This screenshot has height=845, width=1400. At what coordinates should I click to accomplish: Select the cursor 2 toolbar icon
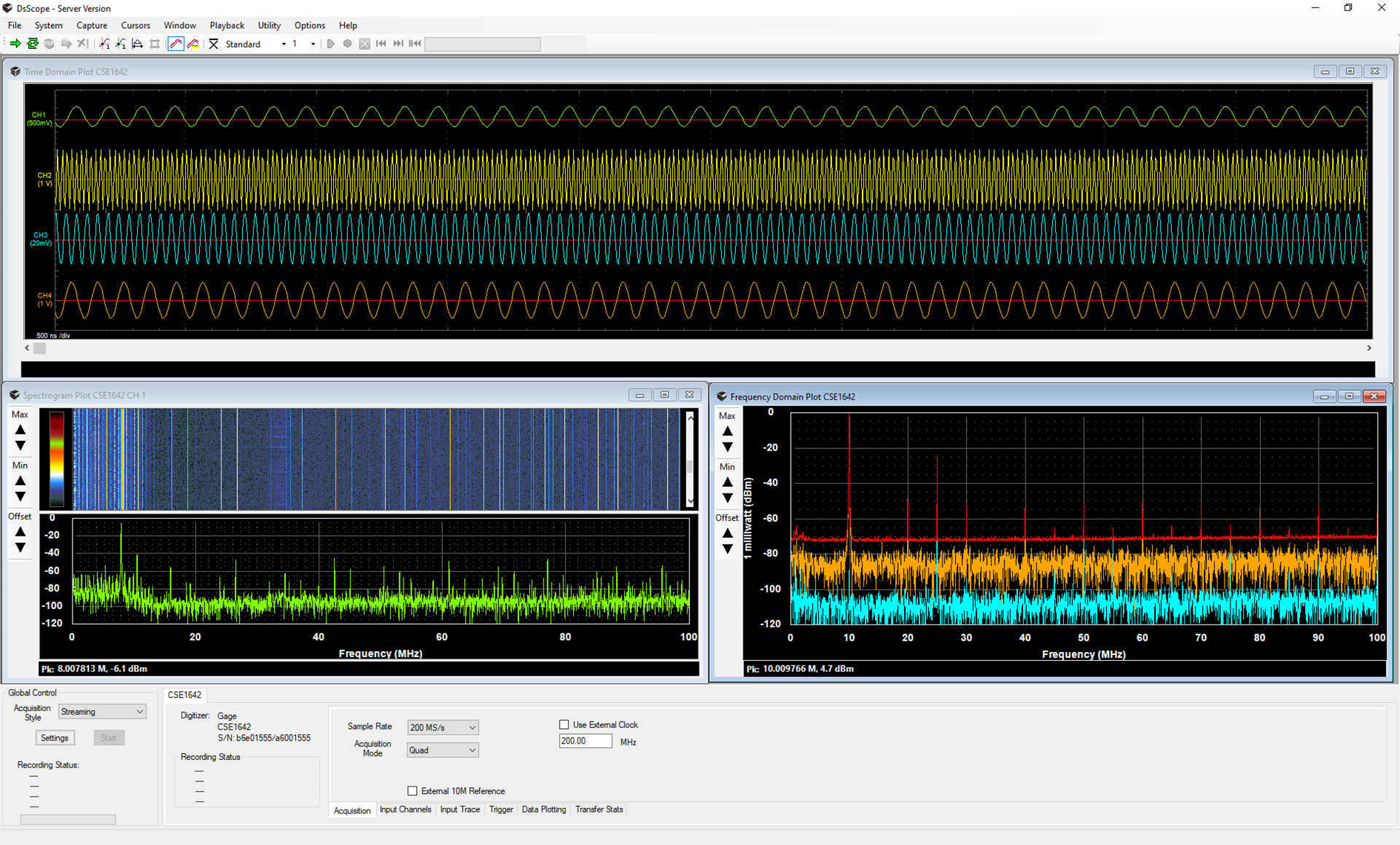point(121,44)
